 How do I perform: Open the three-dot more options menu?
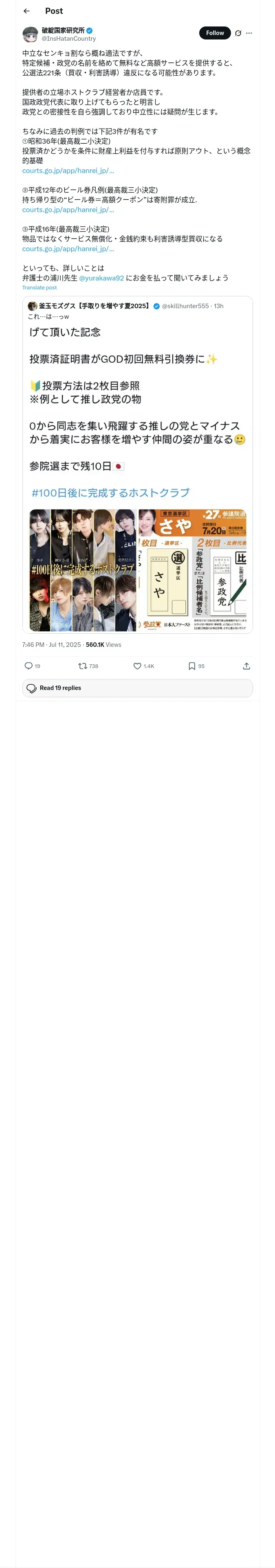coord(249,33)
